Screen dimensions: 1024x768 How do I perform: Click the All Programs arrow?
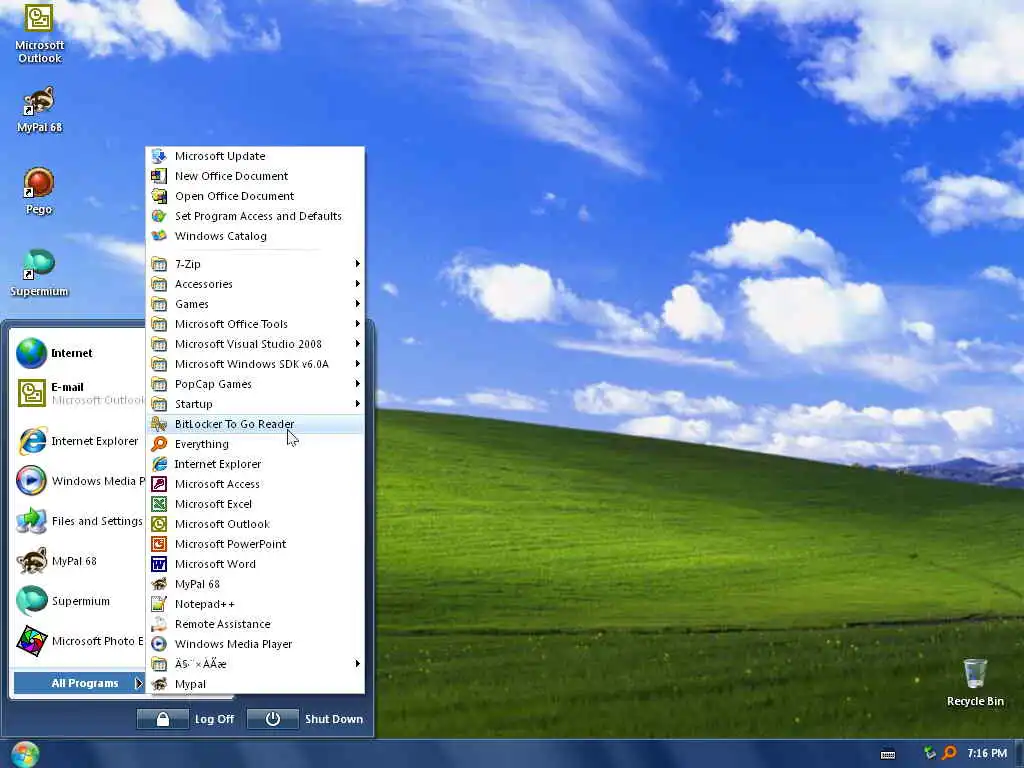click(138, 683)
